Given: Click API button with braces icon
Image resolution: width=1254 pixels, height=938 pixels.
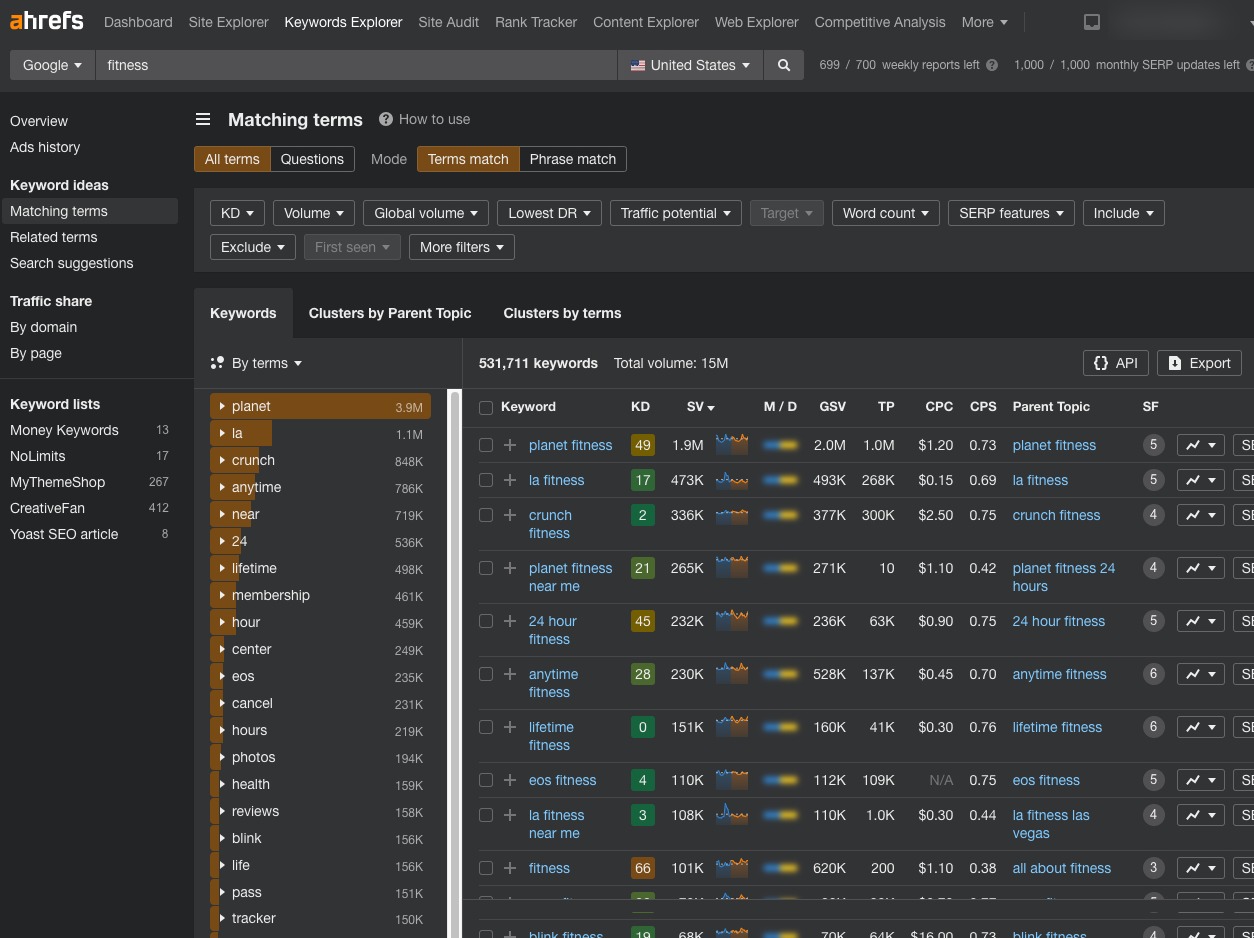Looking at the screenshot, I should pyautogui.click(x=1115, y=363).
